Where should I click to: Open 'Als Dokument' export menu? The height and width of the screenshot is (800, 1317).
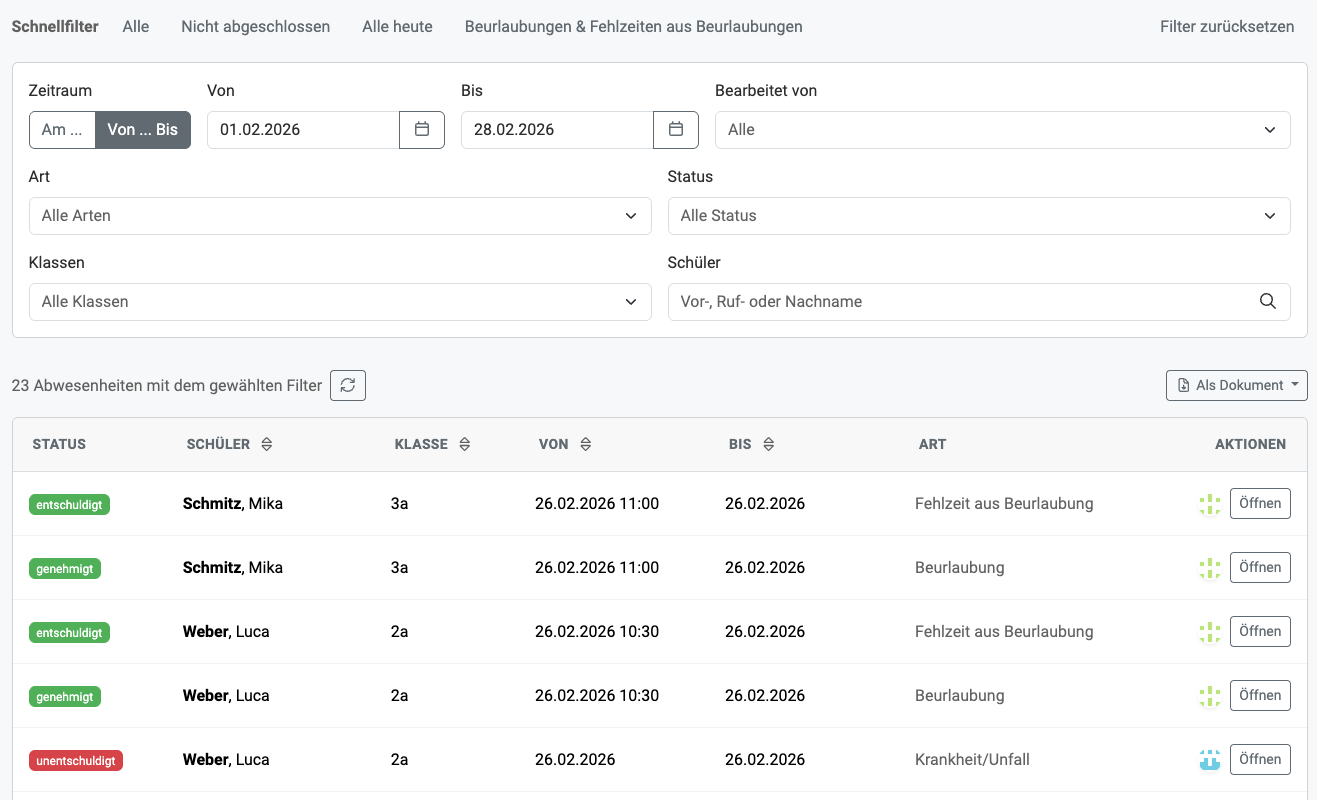coord(1236,386)
